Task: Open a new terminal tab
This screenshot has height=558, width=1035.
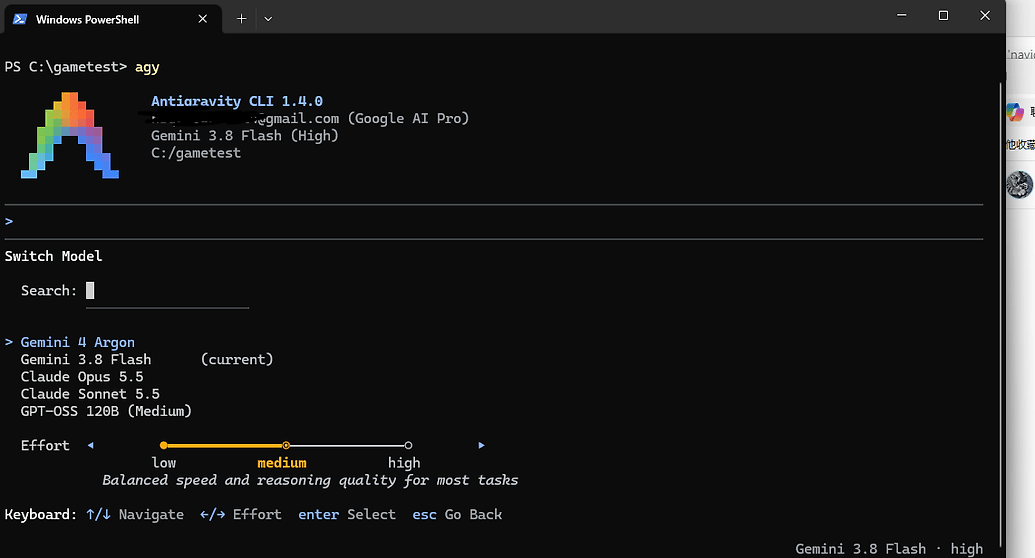Action: pos(242,19)
